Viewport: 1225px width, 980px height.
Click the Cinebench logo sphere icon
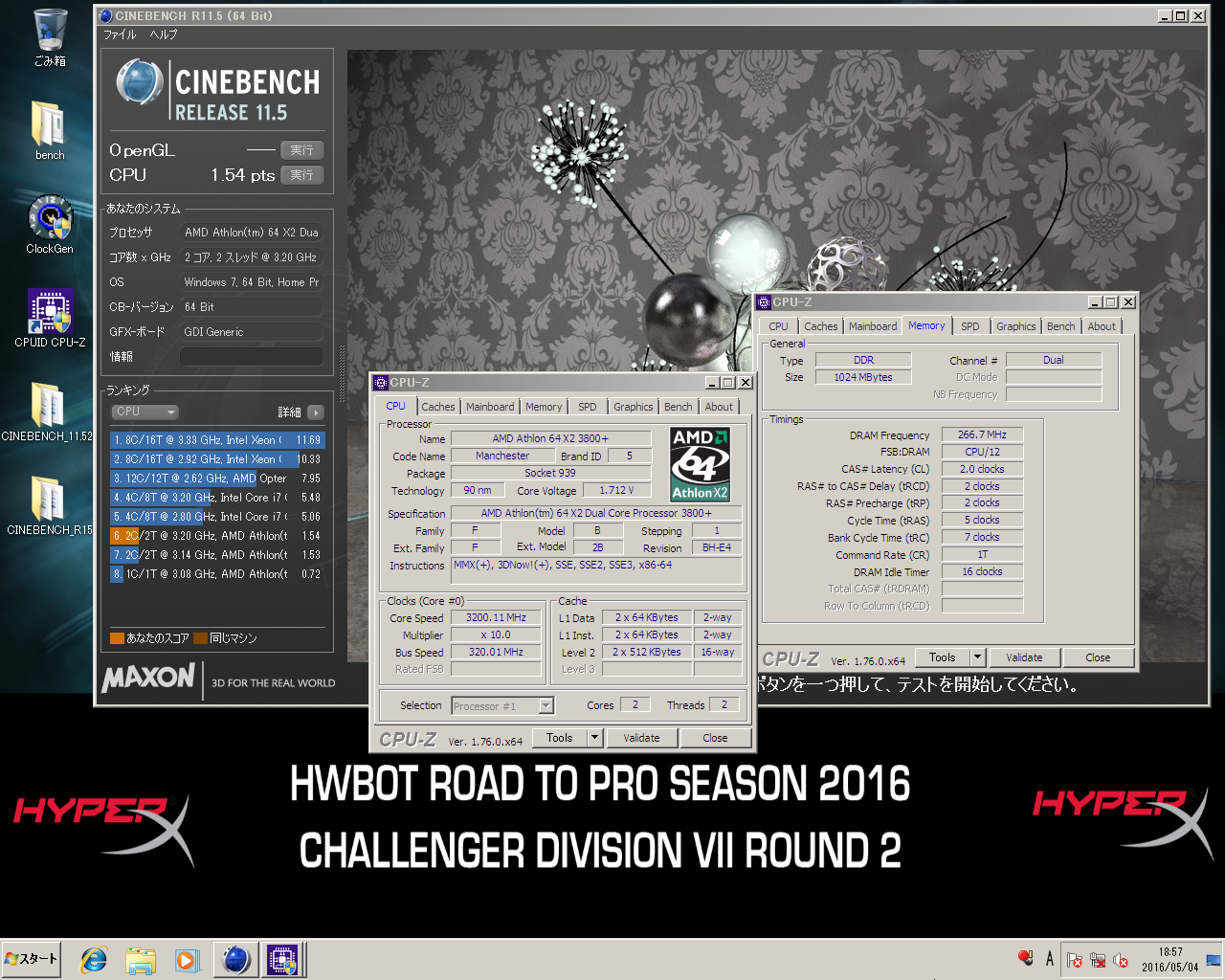point(140,81)
